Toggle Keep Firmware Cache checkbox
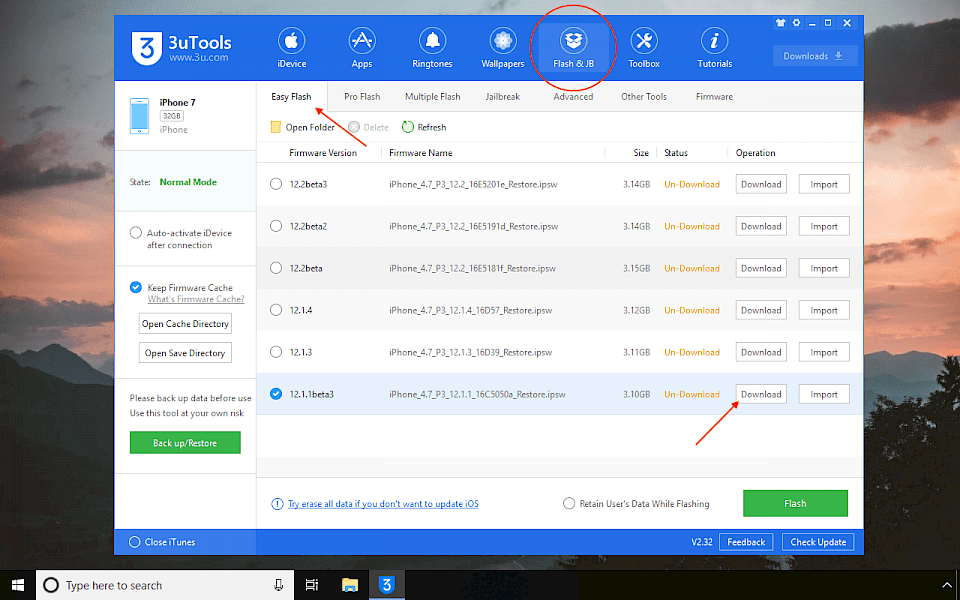 click(x=136, y=287)
